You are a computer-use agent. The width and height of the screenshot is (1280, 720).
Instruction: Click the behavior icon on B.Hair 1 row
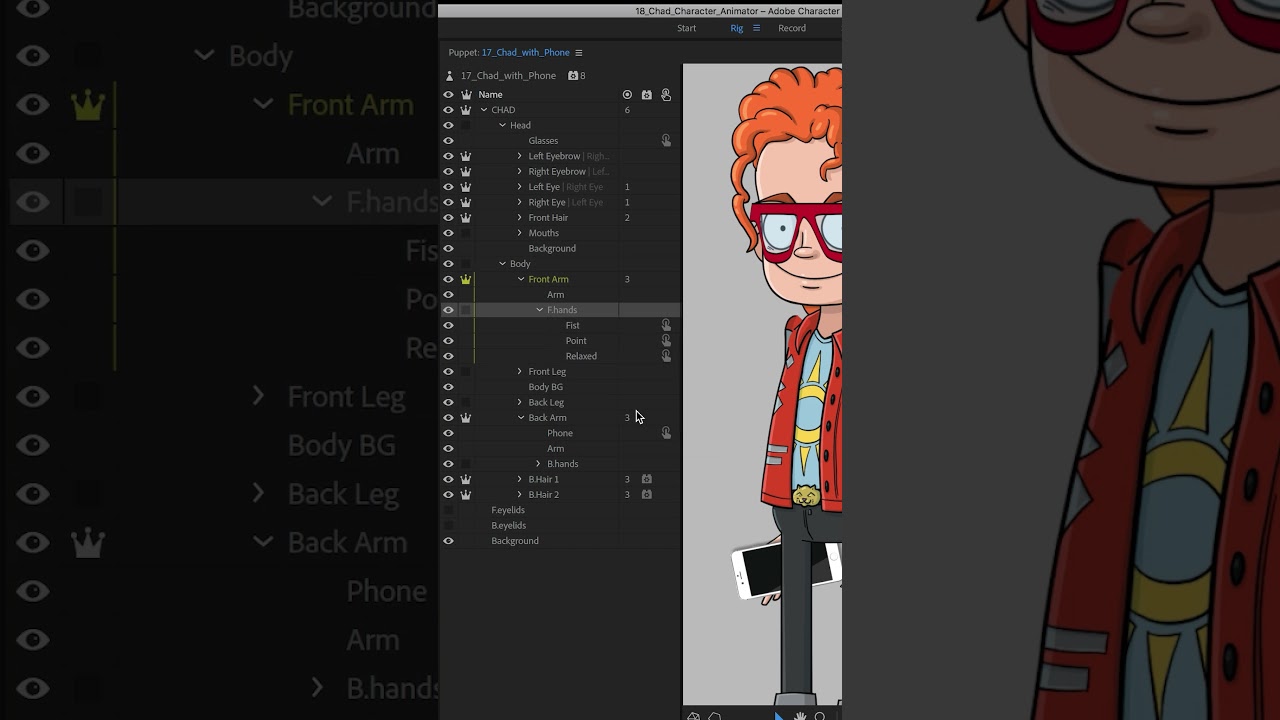(x=647, y=479)
